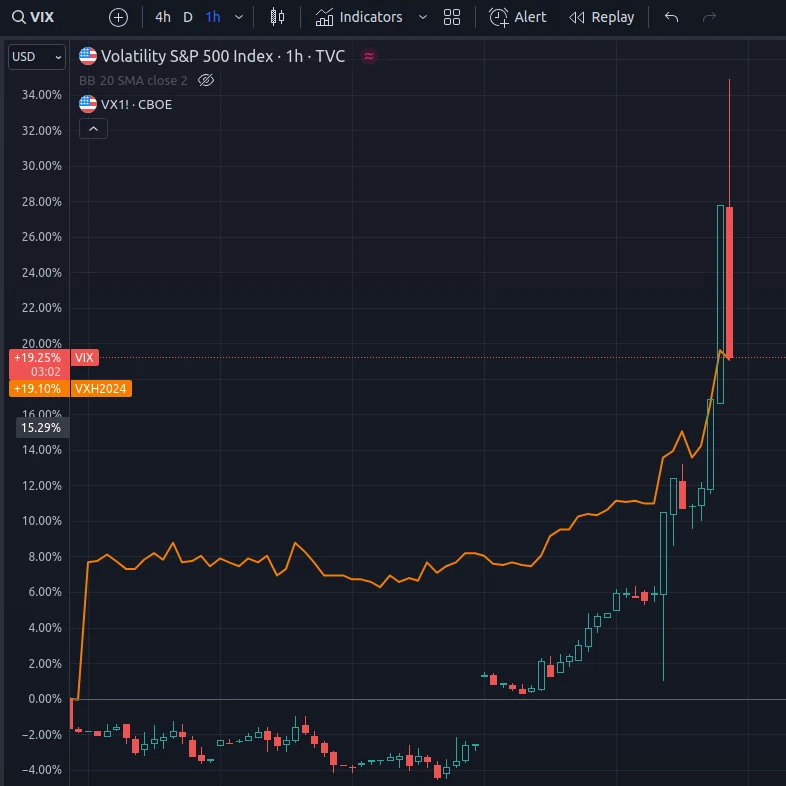Open the VIX symbol search
This screenshot has width=786, height=786.
tap(33, 17)
